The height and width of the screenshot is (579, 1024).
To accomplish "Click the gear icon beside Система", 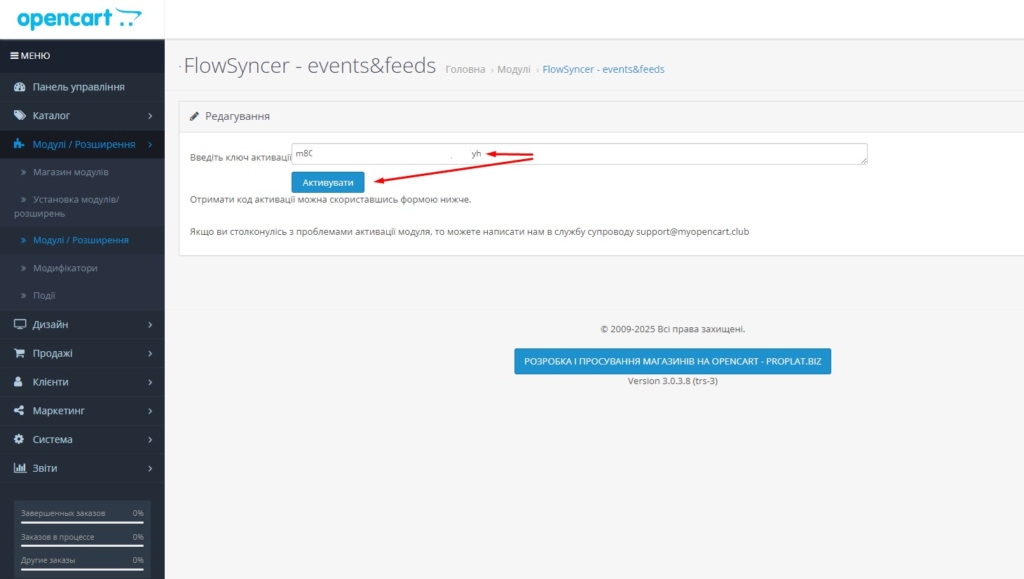I will pos(20,440).
